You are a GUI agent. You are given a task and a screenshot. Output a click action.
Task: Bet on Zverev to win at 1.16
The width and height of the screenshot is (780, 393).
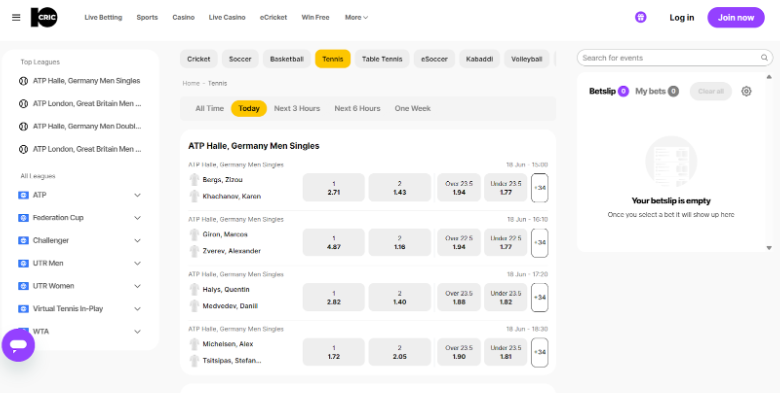click(399, 242)
